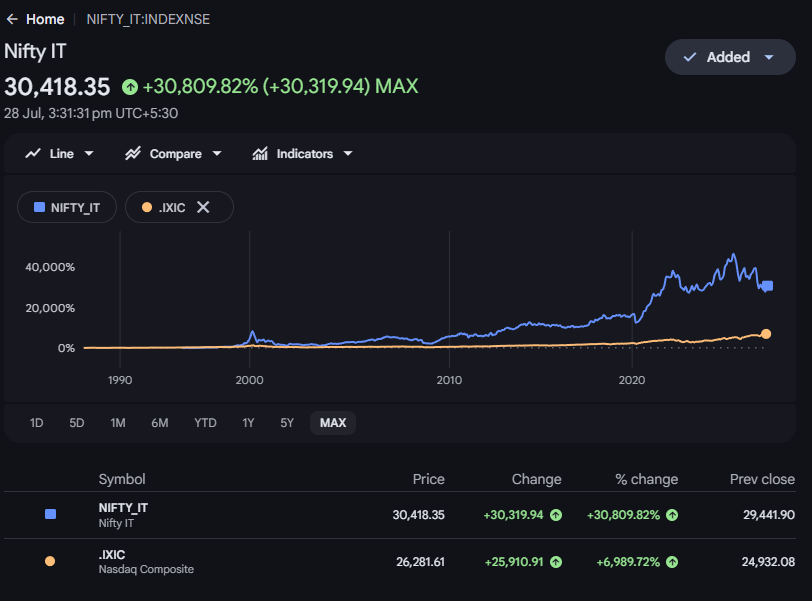The image size is (812, 601).
Task: Click the % change column header
Action: point(646,479)
